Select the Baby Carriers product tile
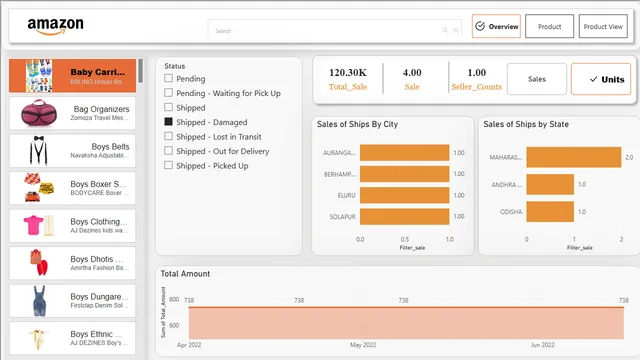The width and height of the screenshot is (640, 360). [73, 76]
